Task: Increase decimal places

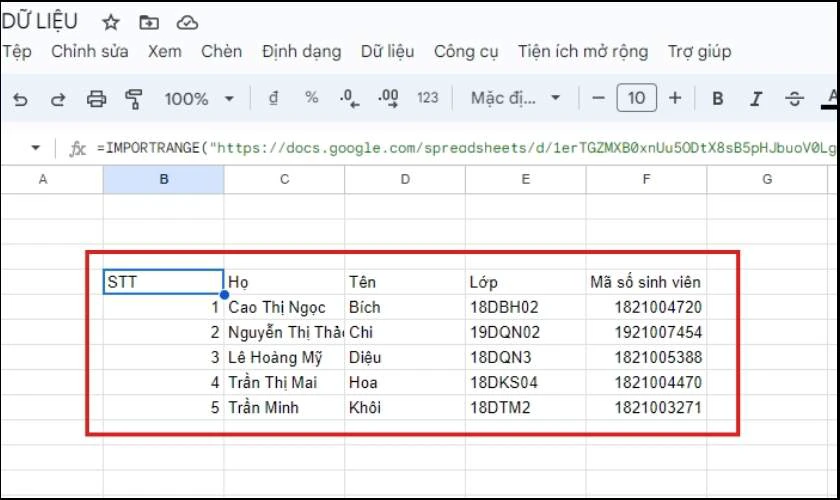Action: tap(388, 99)
